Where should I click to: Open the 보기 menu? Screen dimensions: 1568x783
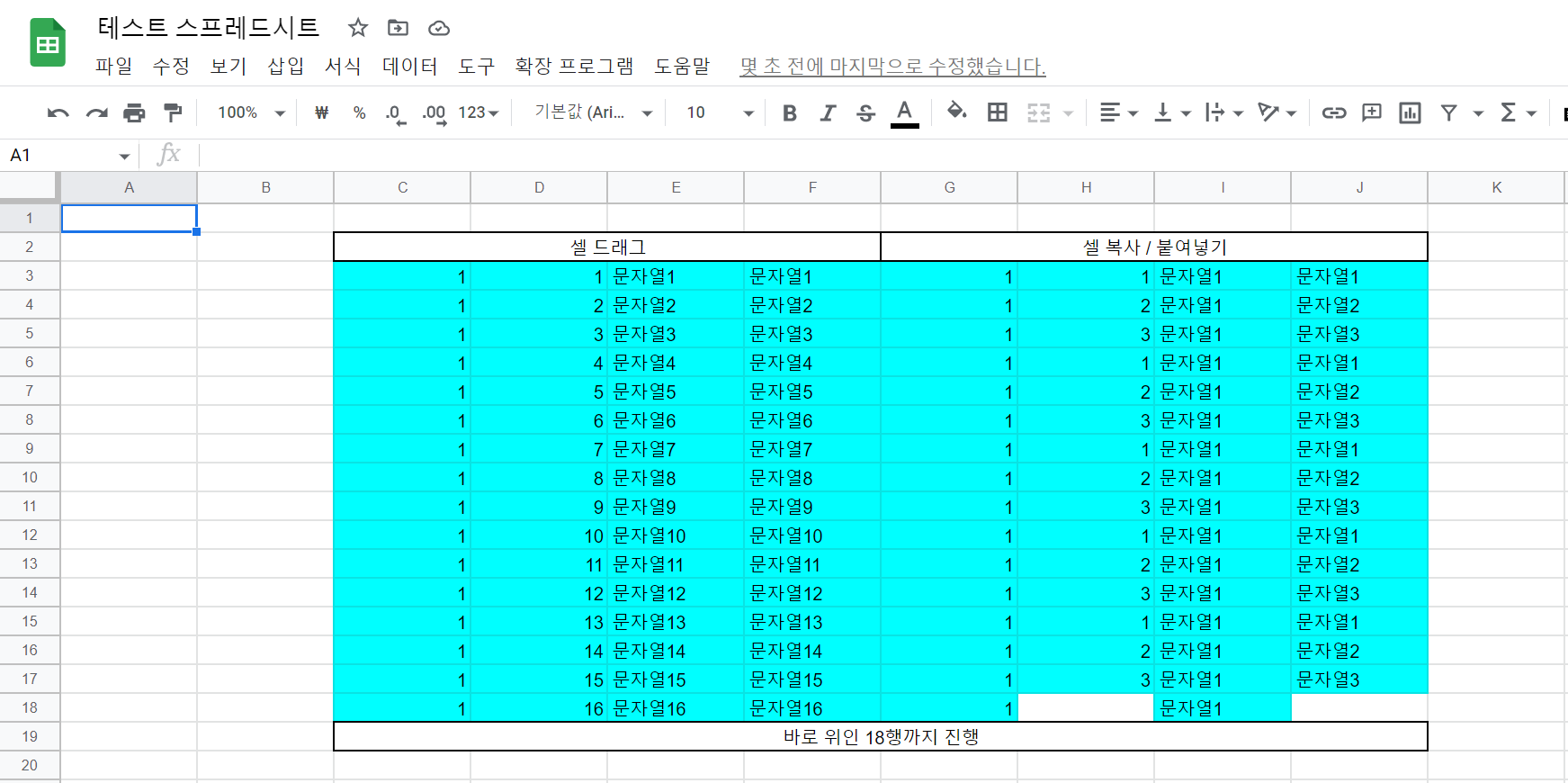228,66
